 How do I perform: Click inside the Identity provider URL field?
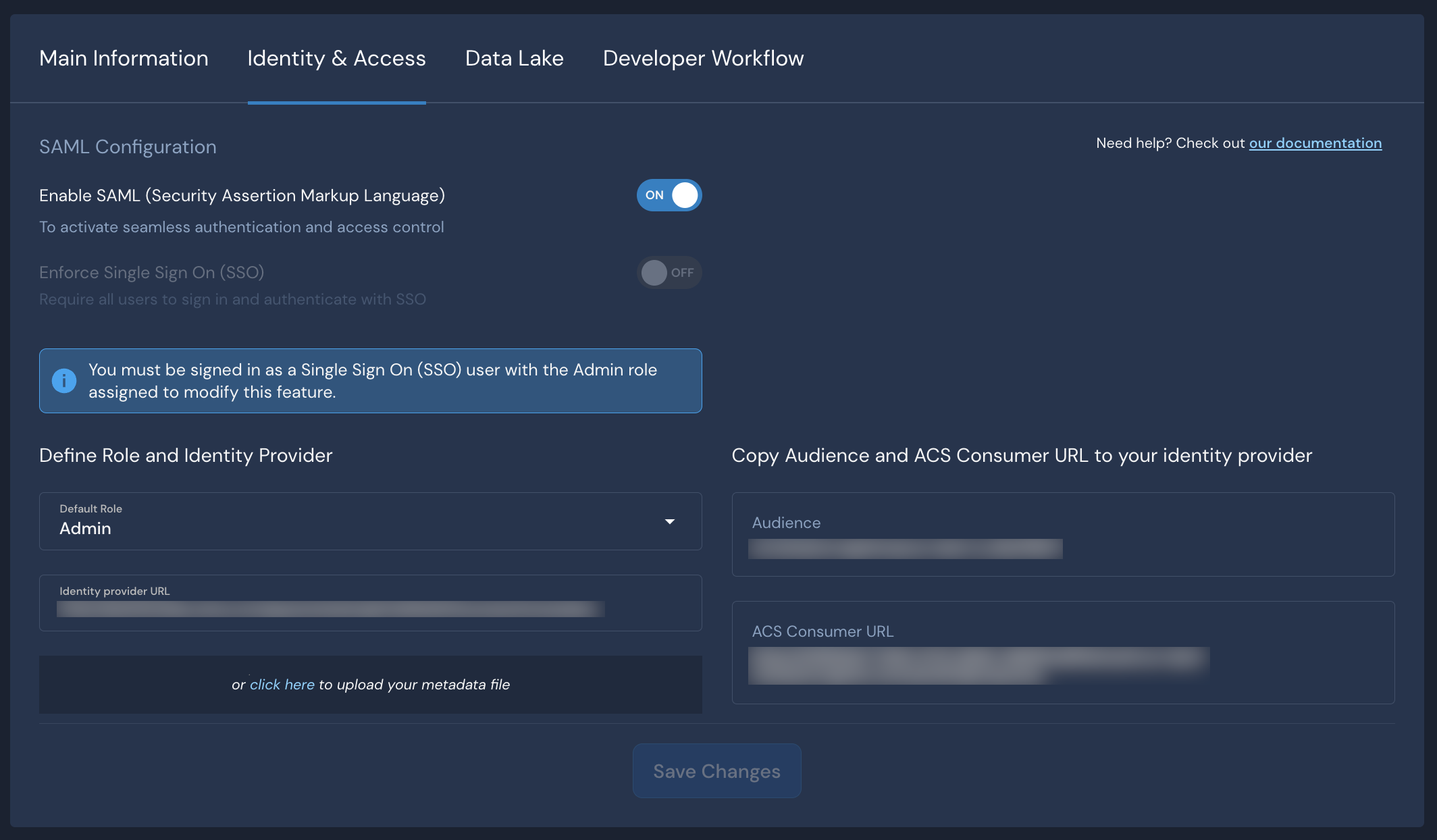pos(330,608)
